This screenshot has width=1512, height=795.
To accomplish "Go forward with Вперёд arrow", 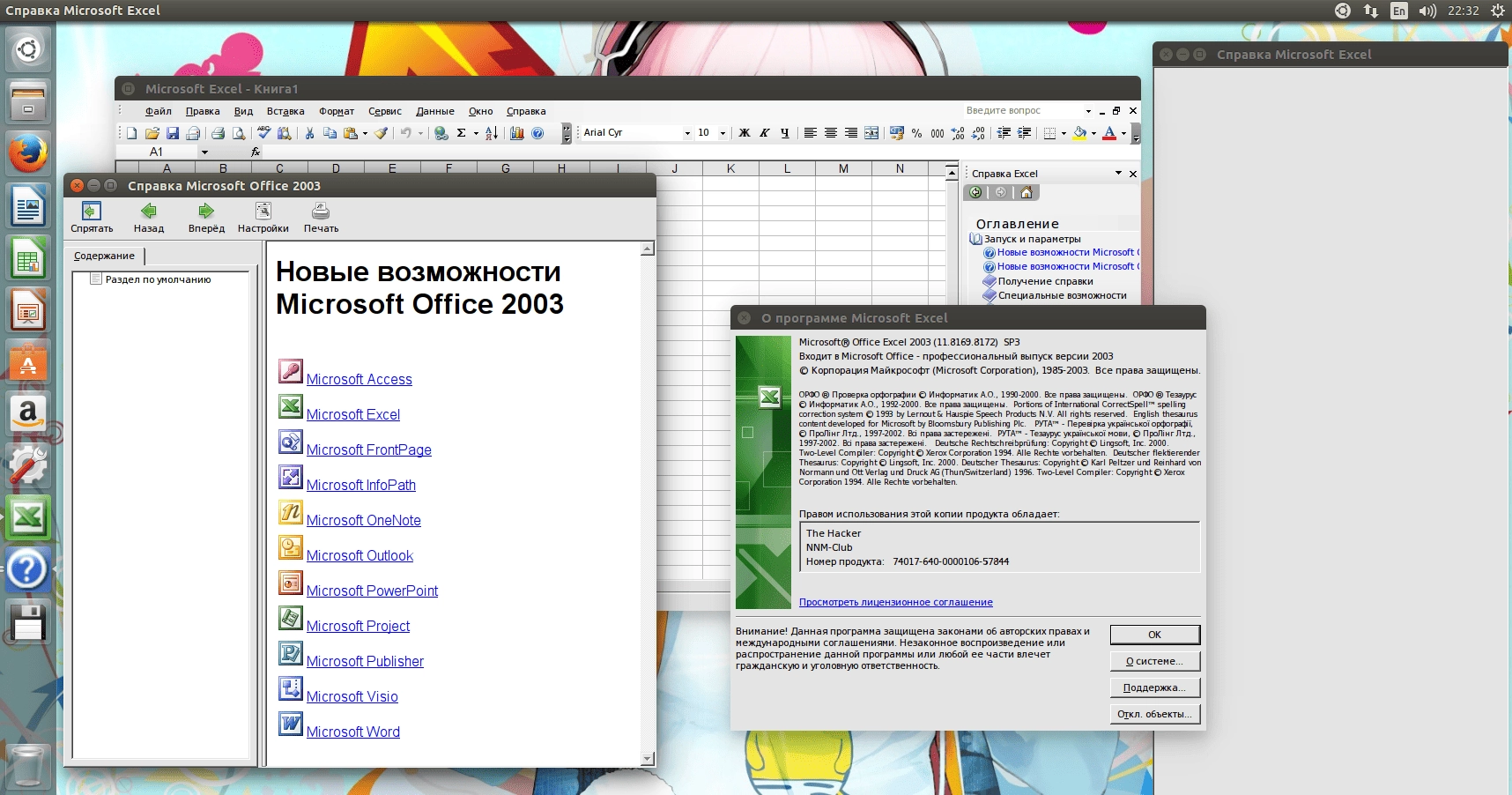I will pos(206,217).
